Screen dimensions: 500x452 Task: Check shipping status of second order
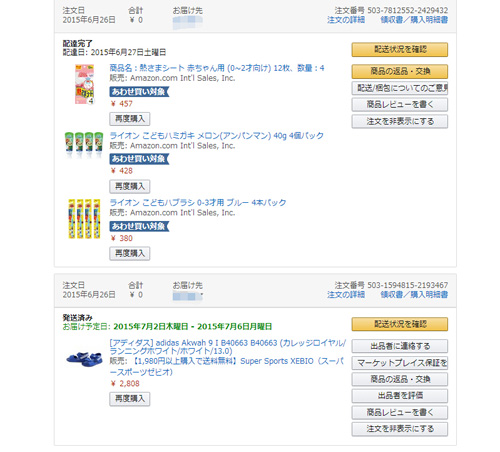coord(400,324)
